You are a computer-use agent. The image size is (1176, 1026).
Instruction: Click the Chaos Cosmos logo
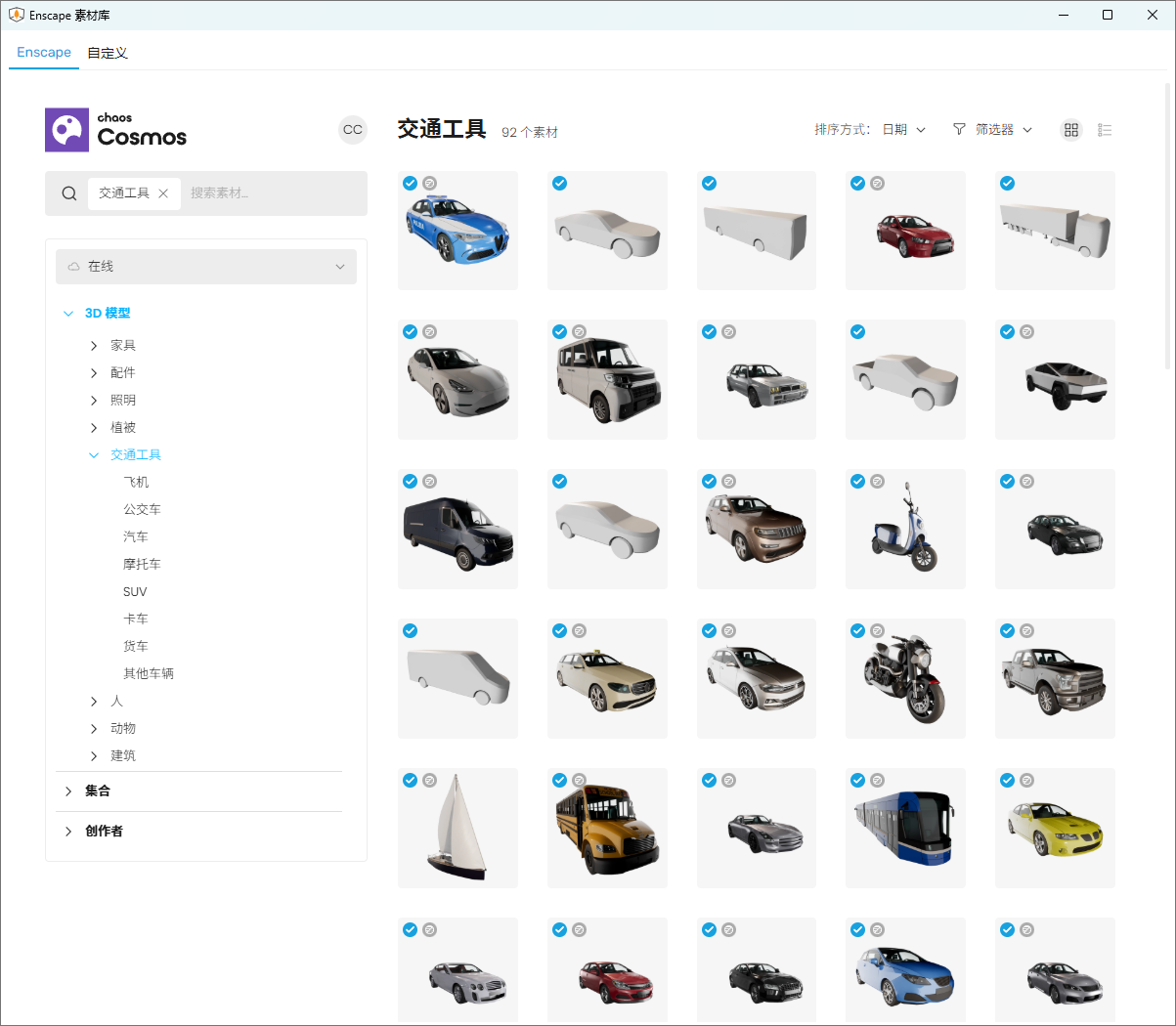[116, 130]
